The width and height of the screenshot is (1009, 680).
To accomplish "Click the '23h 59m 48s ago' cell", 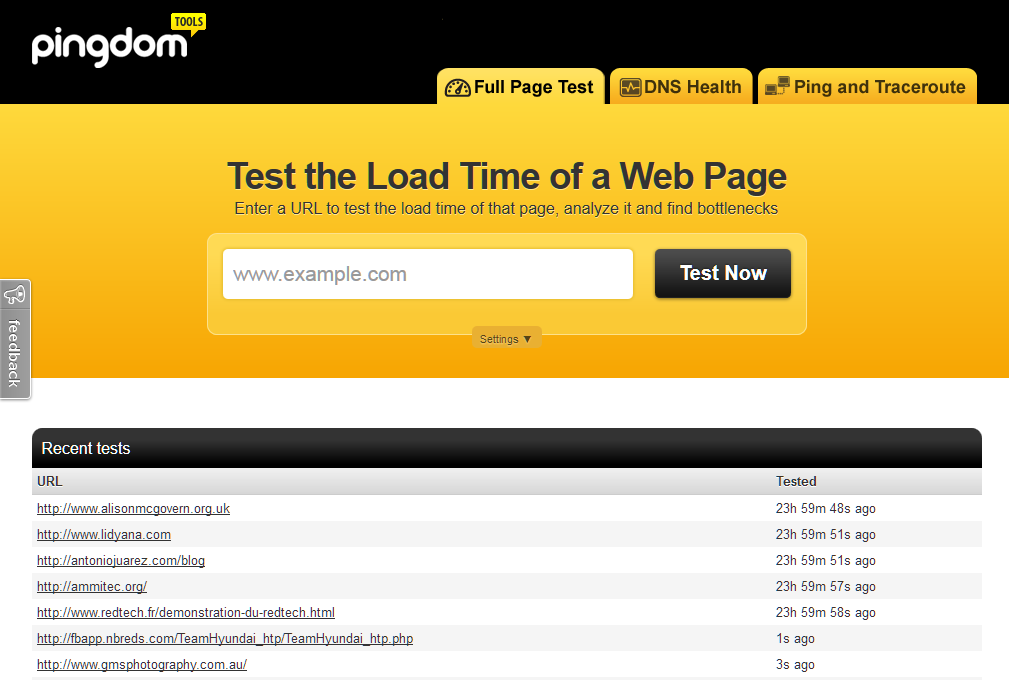I will 826,508.
